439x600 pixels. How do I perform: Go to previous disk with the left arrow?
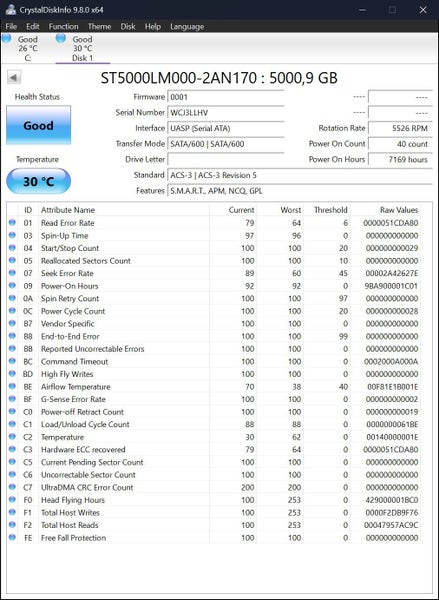coord(14,78)
